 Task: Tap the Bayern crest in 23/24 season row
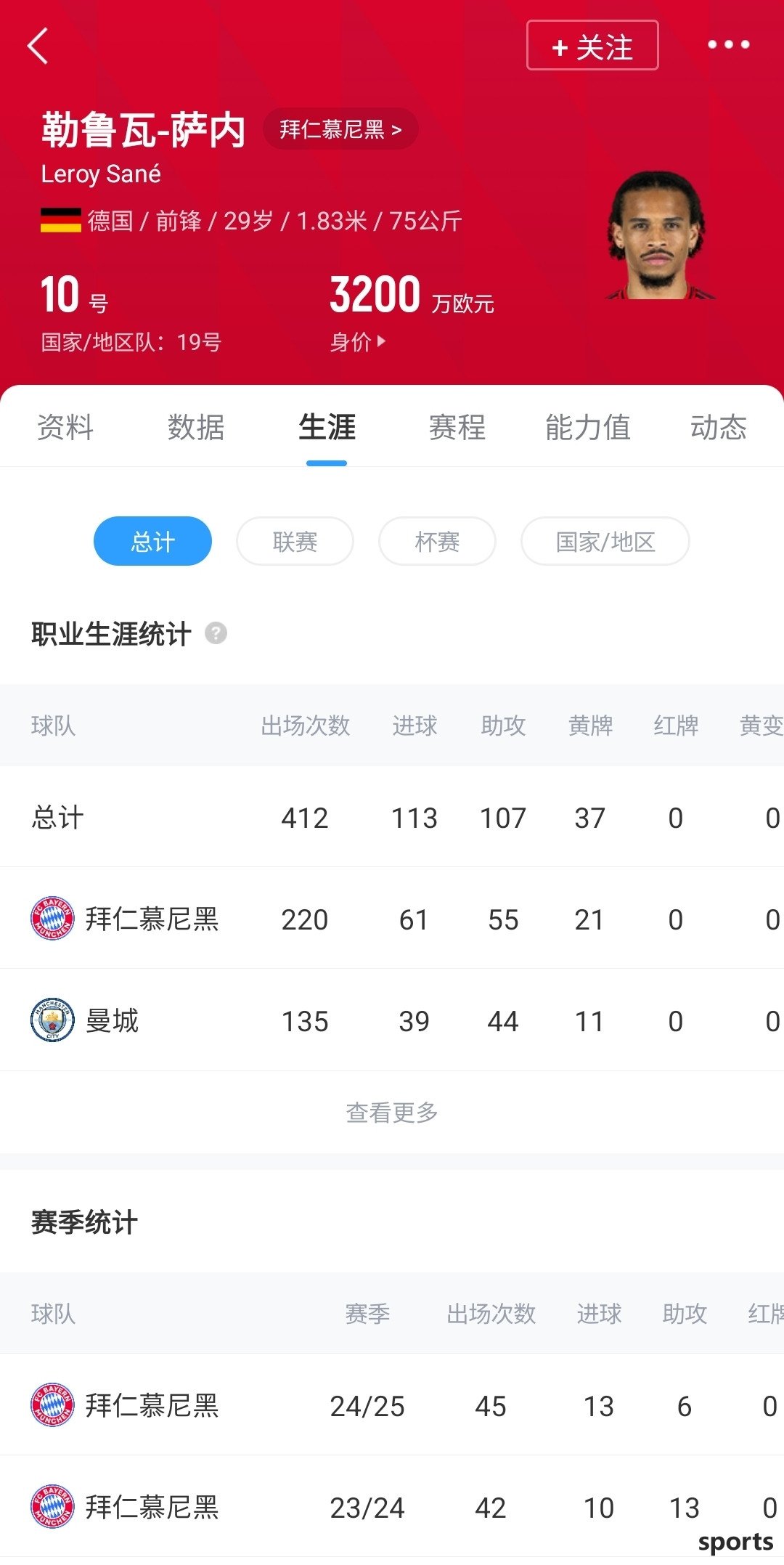pyautogui.click(x=52, y=1506)
